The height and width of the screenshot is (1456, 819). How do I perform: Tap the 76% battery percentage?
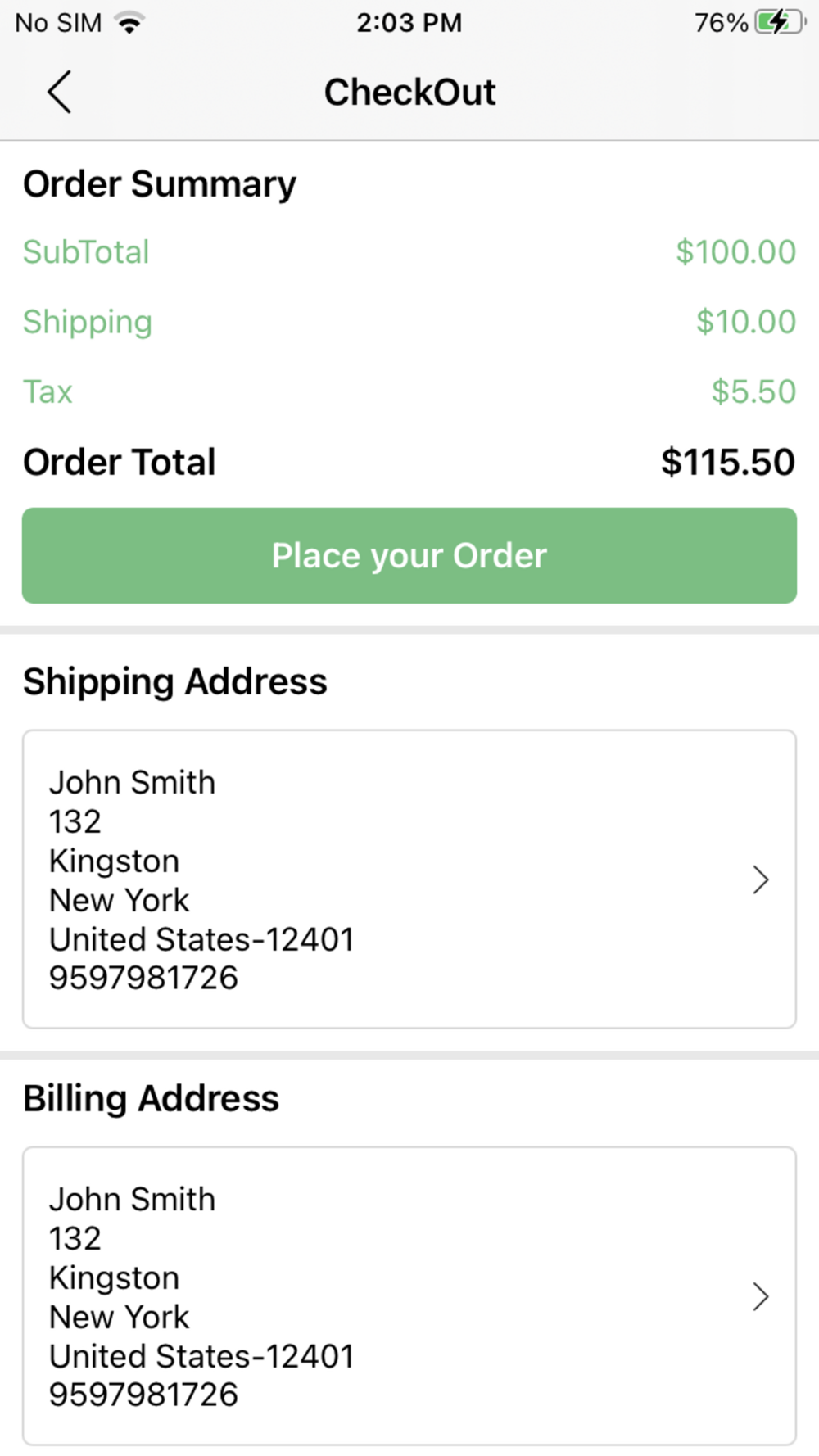tap(721, 23)
